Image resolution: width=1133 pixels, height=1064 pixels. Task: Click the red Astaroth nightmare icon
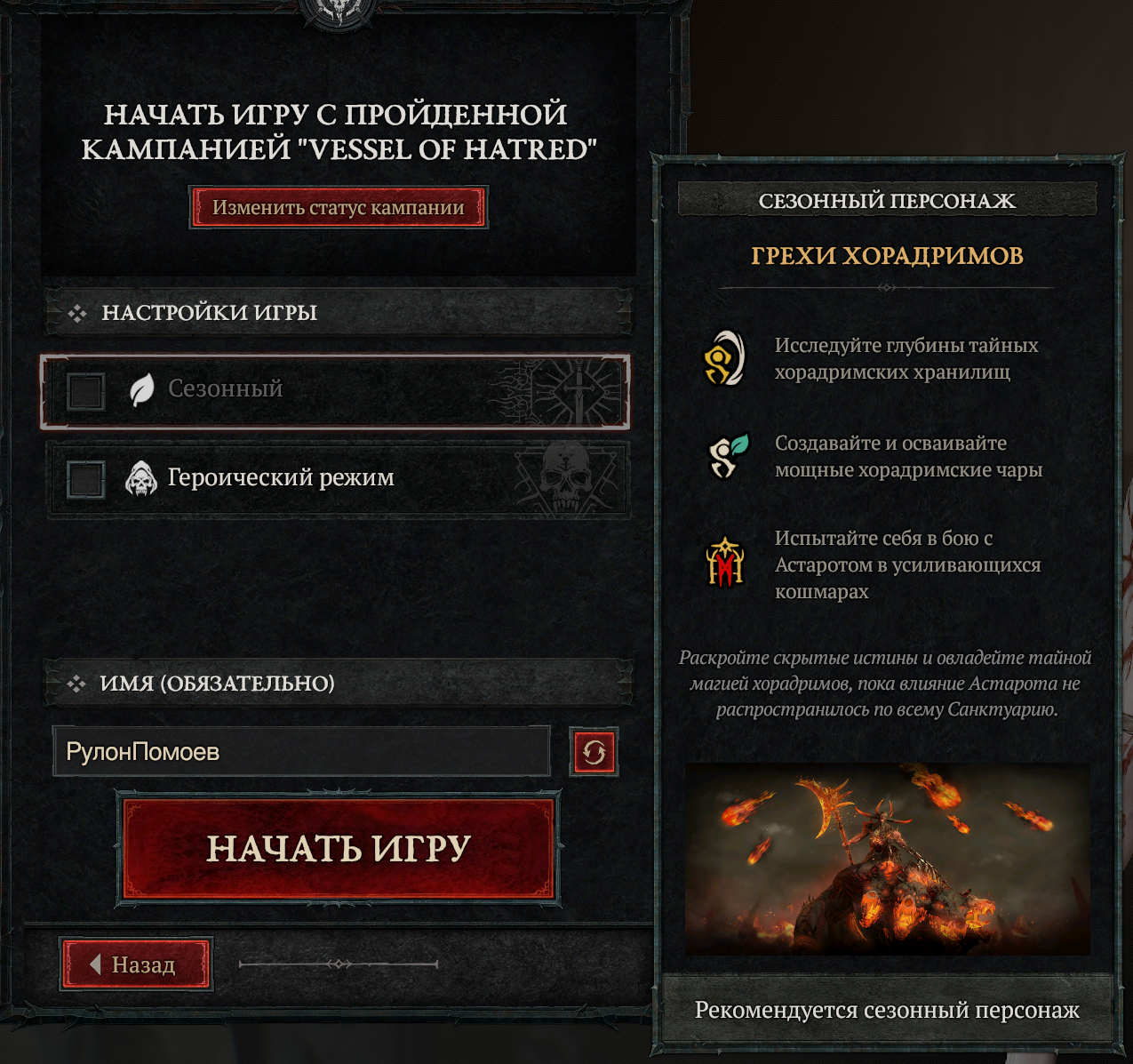725,562
